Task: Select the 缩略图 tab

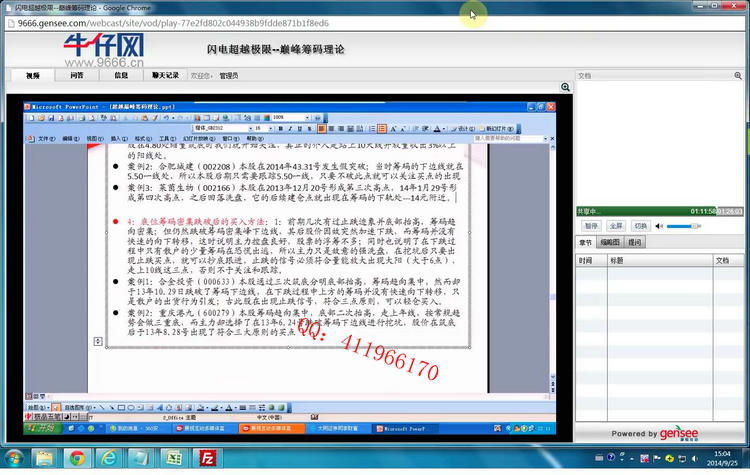Action: pyautogui.click(x=610, y=243)
